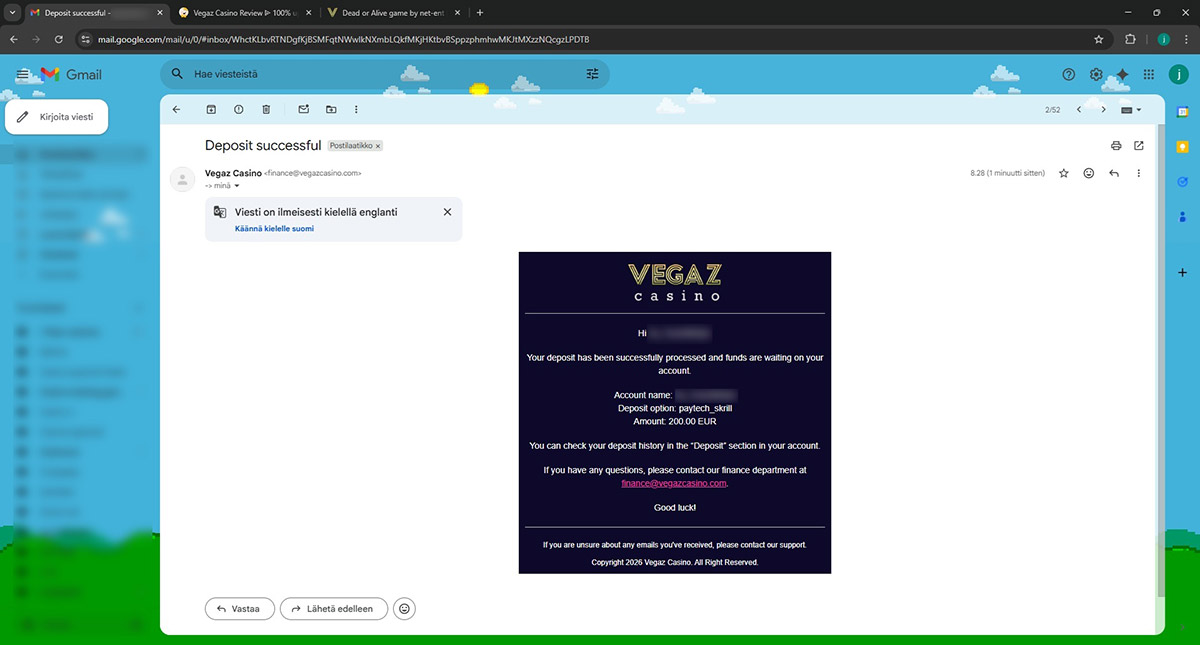Switch to the Dead or Alive game tab
This screenshot has width=1200, height=645.
pos(394,13)
